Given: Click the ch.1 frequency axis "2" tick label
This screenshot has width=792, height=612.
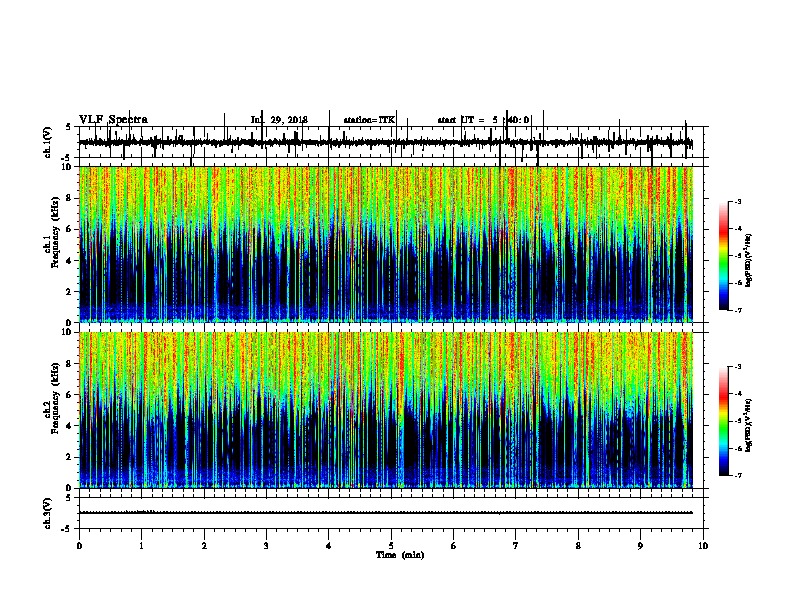Looking at the screenshot, I should tap(69, 292).
